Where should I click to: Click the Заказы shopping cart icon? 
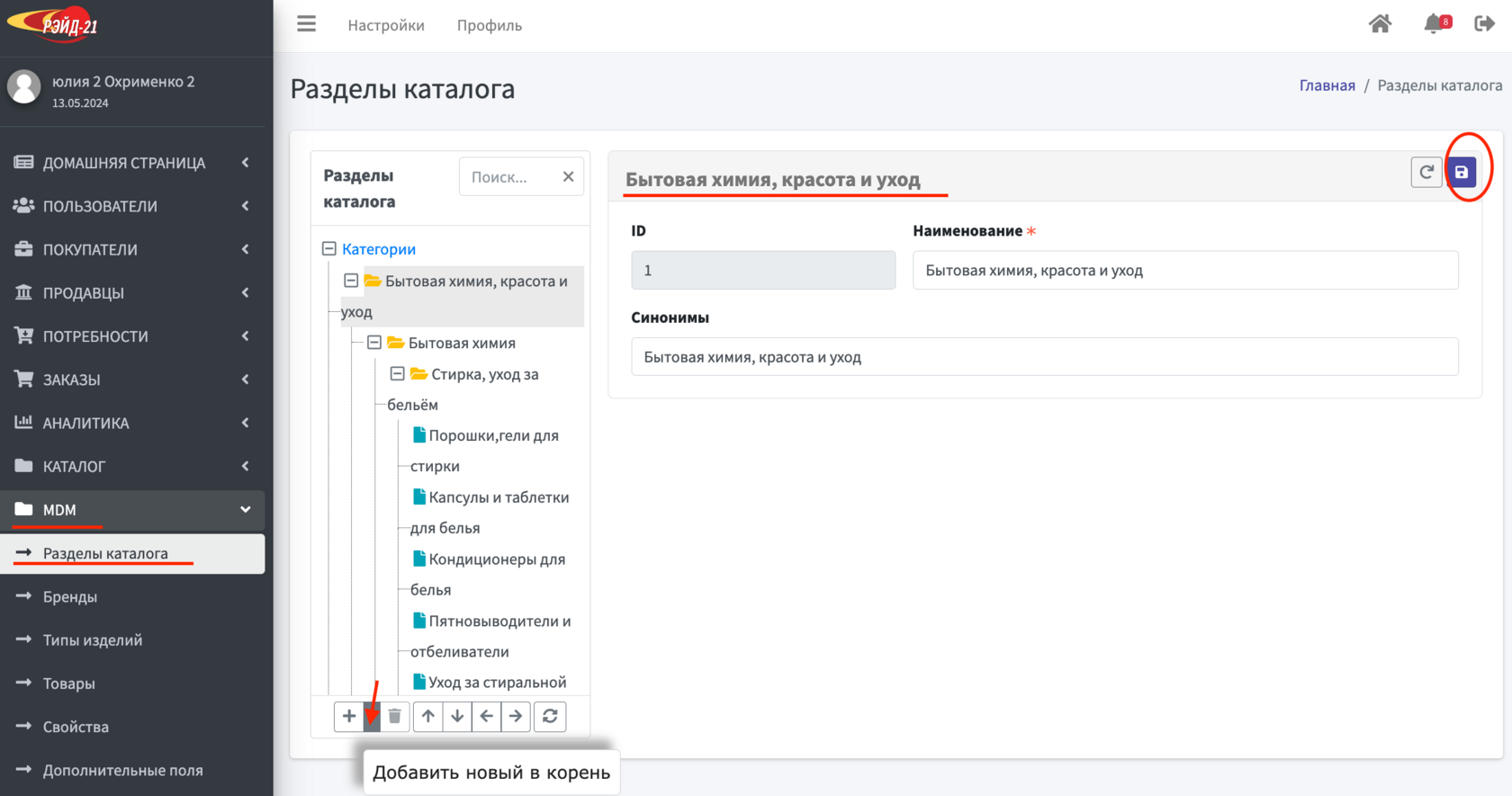(23, 379)
